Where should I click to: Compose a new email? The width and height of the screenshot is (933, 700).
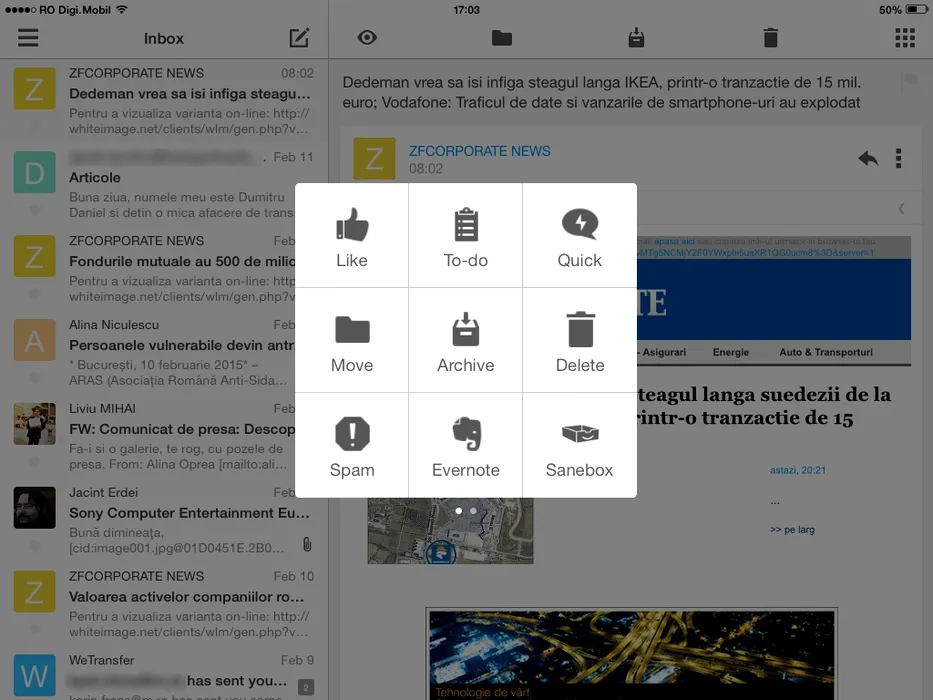click(299, 38)
